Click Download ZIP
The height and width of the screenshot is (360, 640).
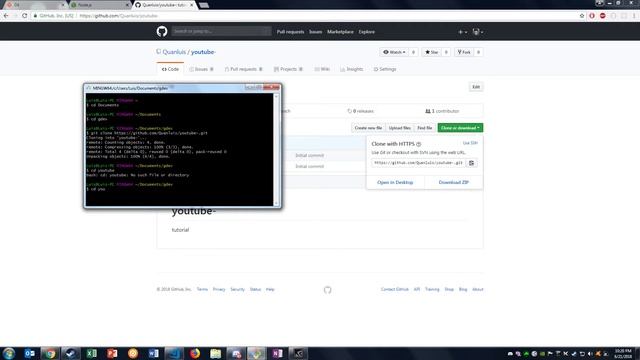[x=453, y=182]
